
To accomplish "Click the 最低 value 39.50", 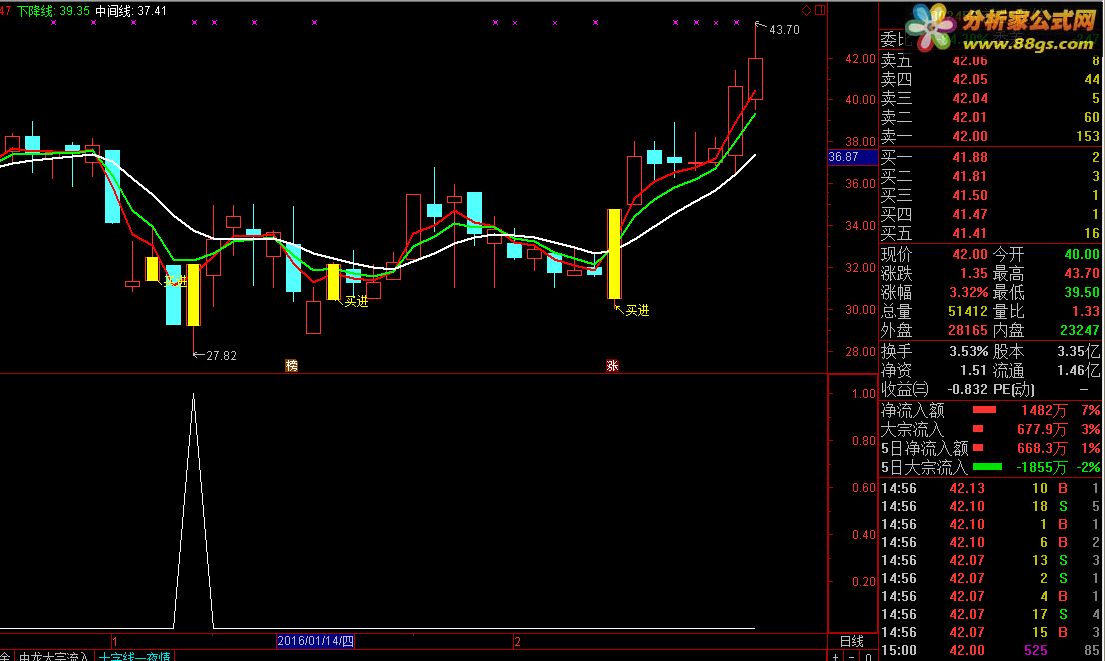I will [x=1082, y=292].
